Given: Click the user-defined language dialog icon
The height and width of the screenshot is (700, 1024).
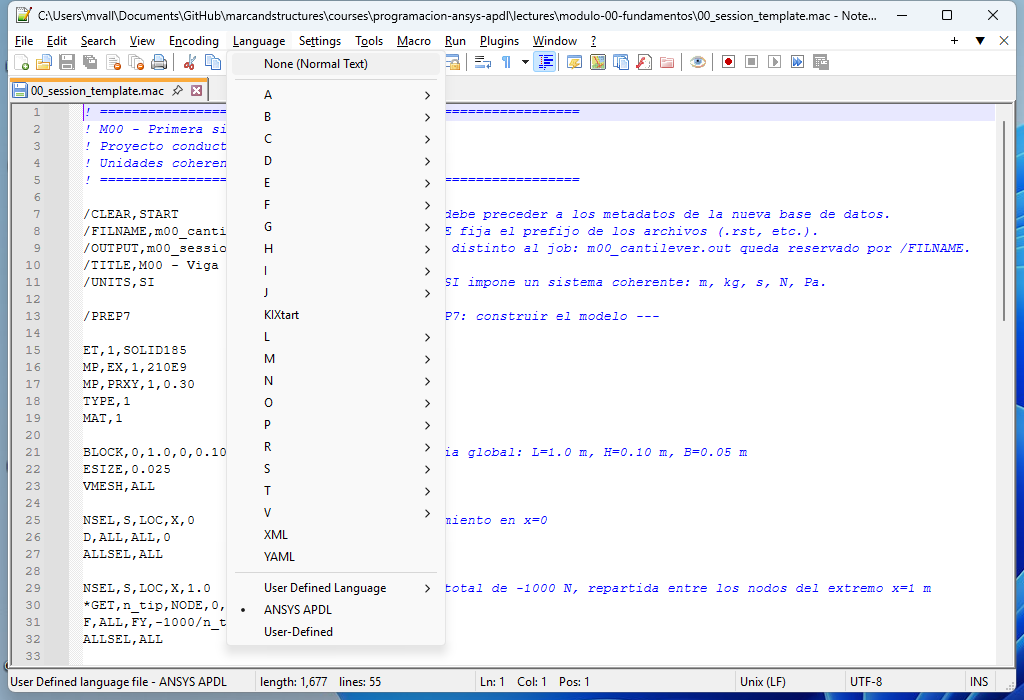Looking at the screenshot, I should (575, 63).
